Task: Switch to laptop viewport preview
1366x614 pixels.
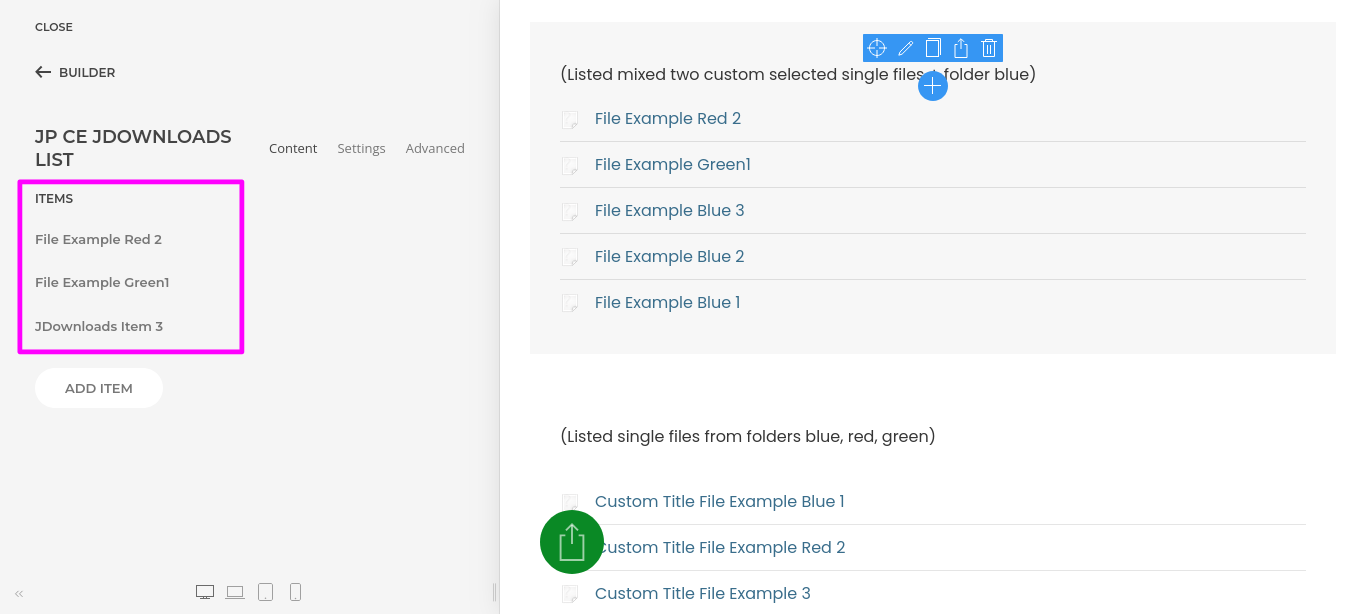Action: click(x=235, y=592)
